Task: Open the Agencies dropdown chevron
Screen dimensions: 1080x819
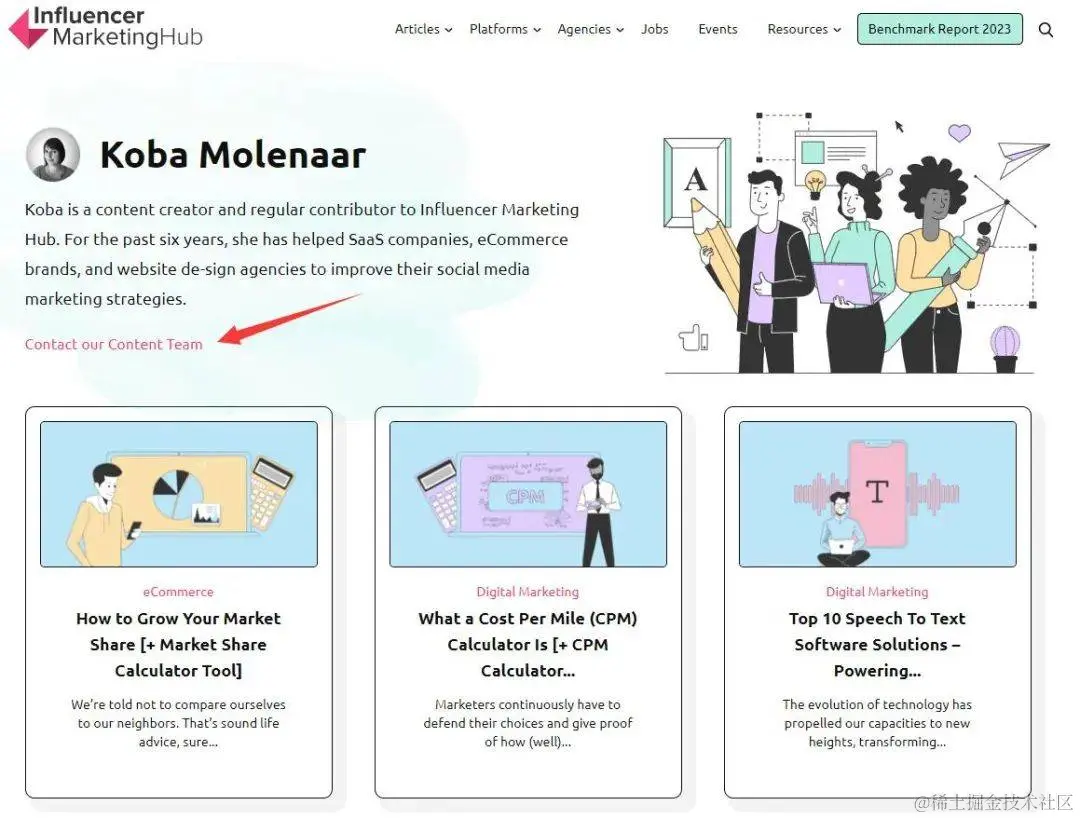Action: (620, 30)
